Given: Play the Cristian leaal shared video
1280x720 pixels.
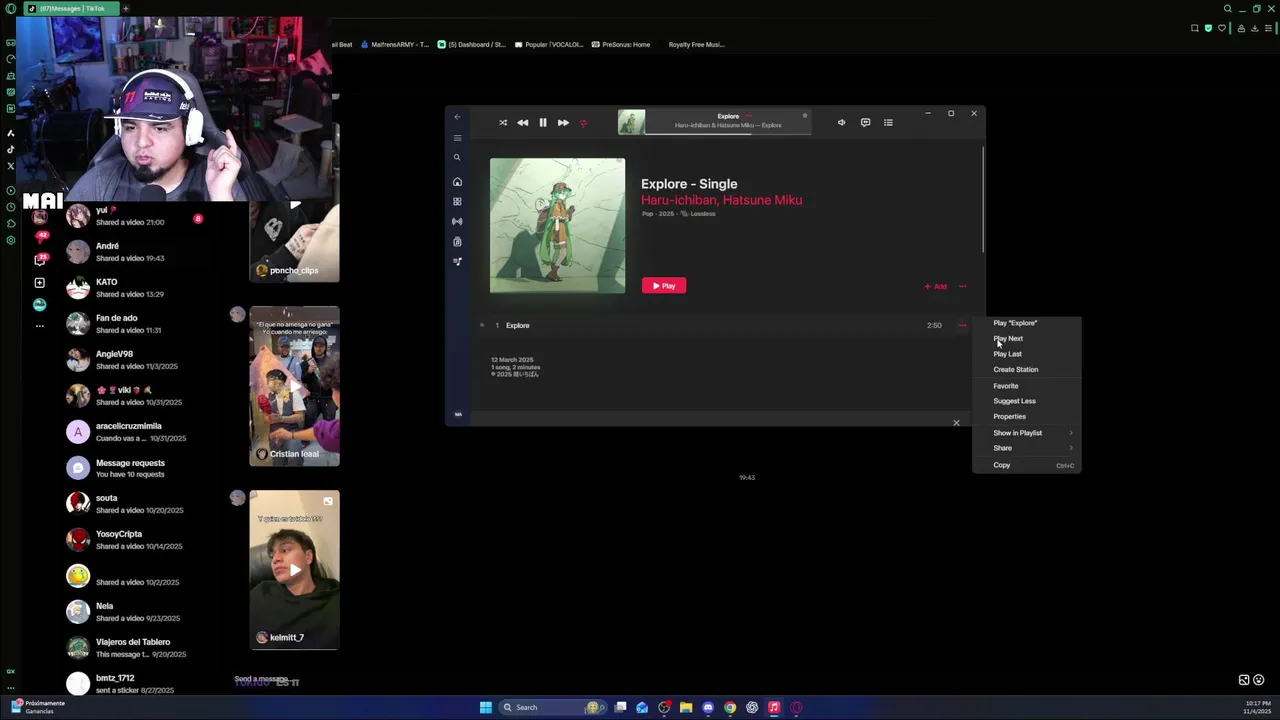Looking at the screenshot, I should click(x=294, y=386).
